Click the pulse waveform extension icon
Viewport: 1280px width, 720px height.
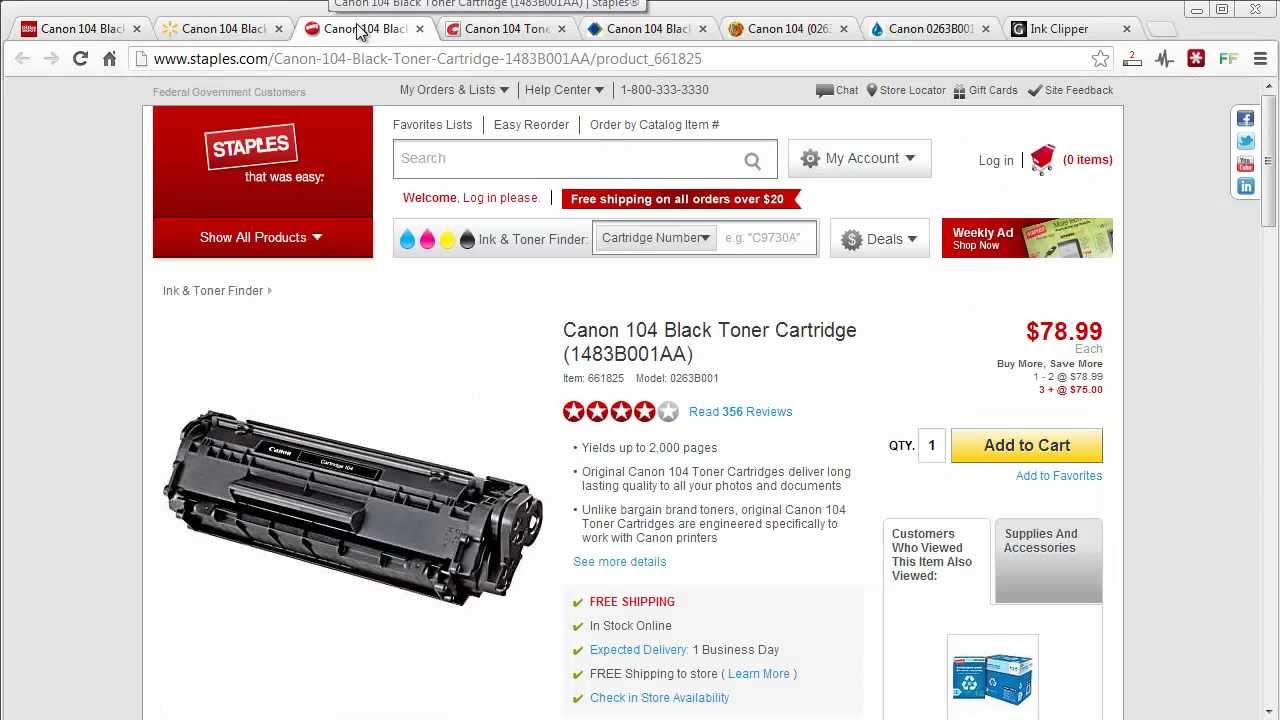click(x=1164, y=59)
